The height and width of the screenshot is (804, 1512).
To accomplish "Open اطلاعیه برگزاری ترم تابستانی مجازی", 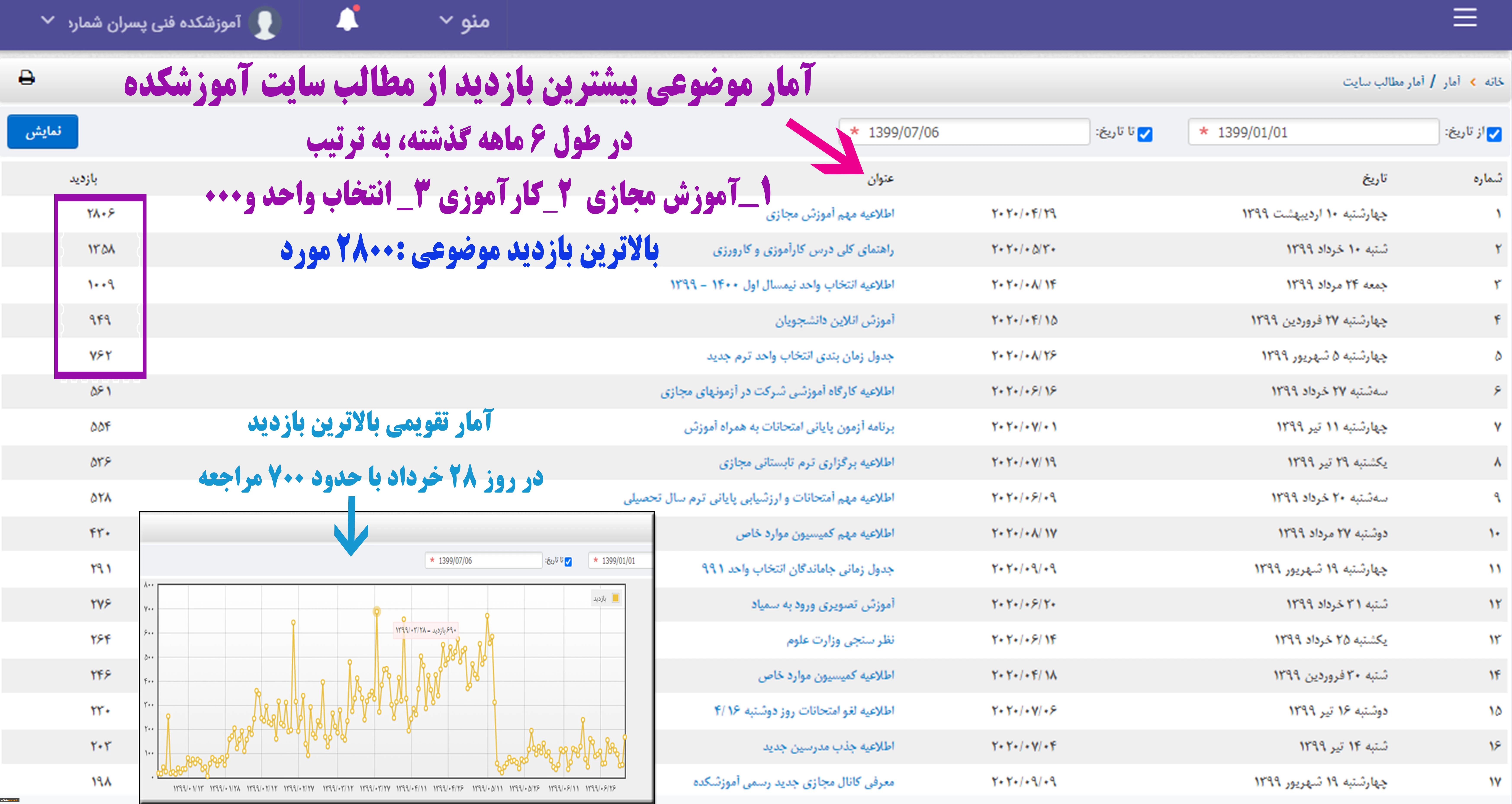I will coord(806,462).
